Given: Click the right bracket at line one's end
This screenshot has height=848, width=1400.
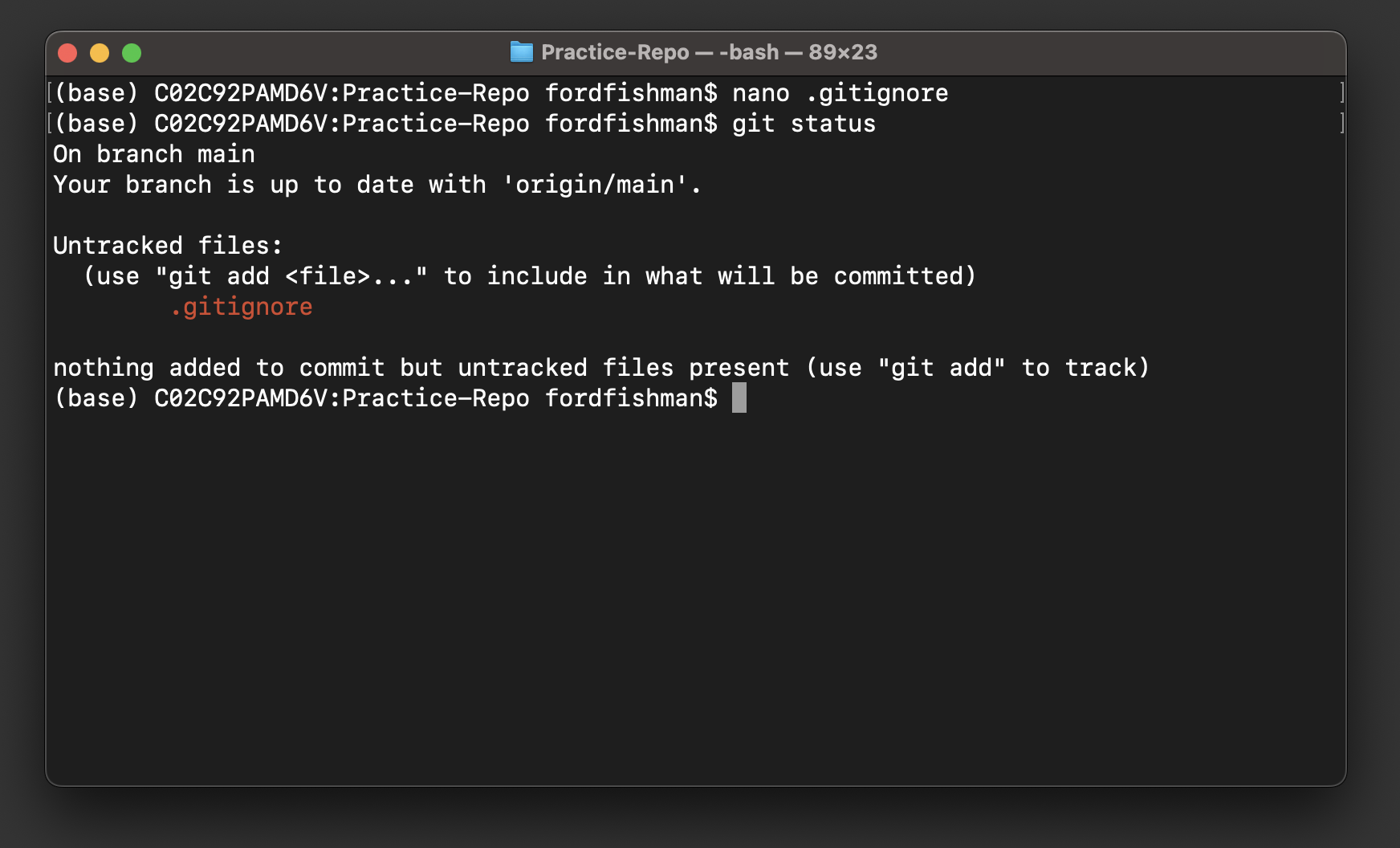Looking at the screenshot, I should [x=1341, y=93].
